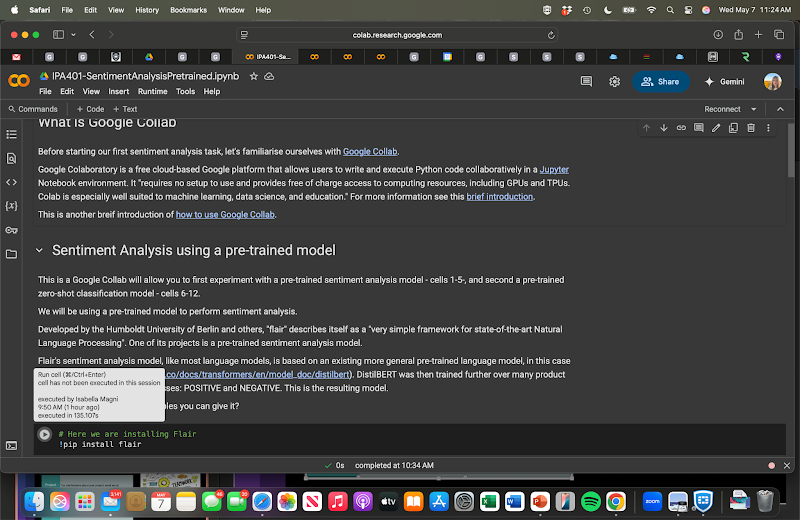Open Spotlight search in menu bar
This screenshot has height=520, width=800.
click(670, 10)
